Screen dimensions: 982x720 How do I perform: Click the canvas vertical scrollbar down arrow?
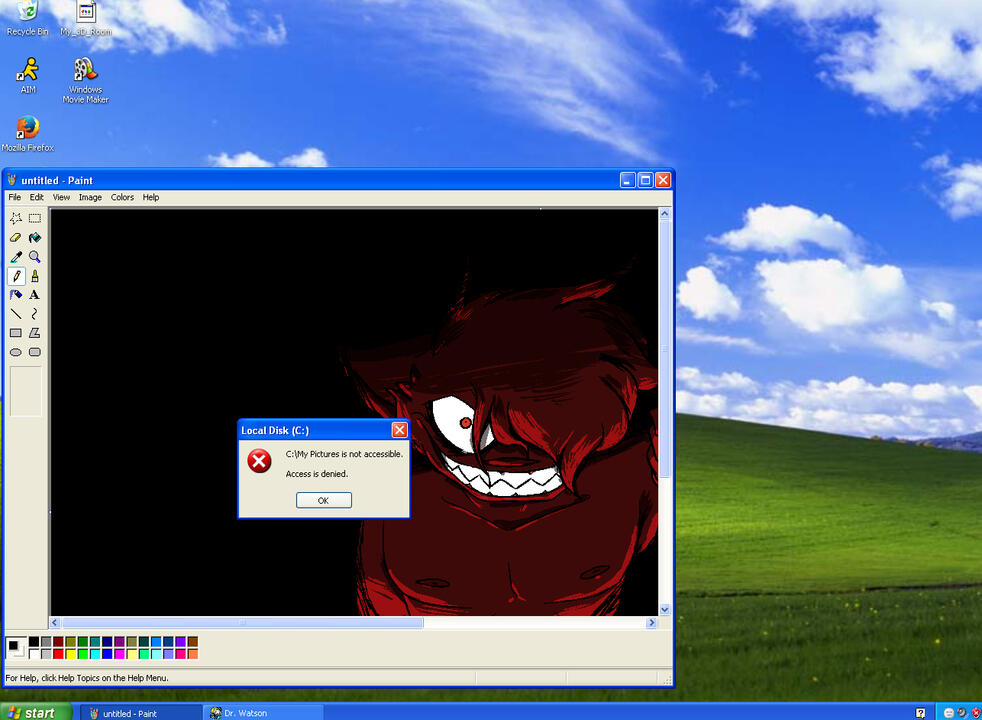[665, 609]
